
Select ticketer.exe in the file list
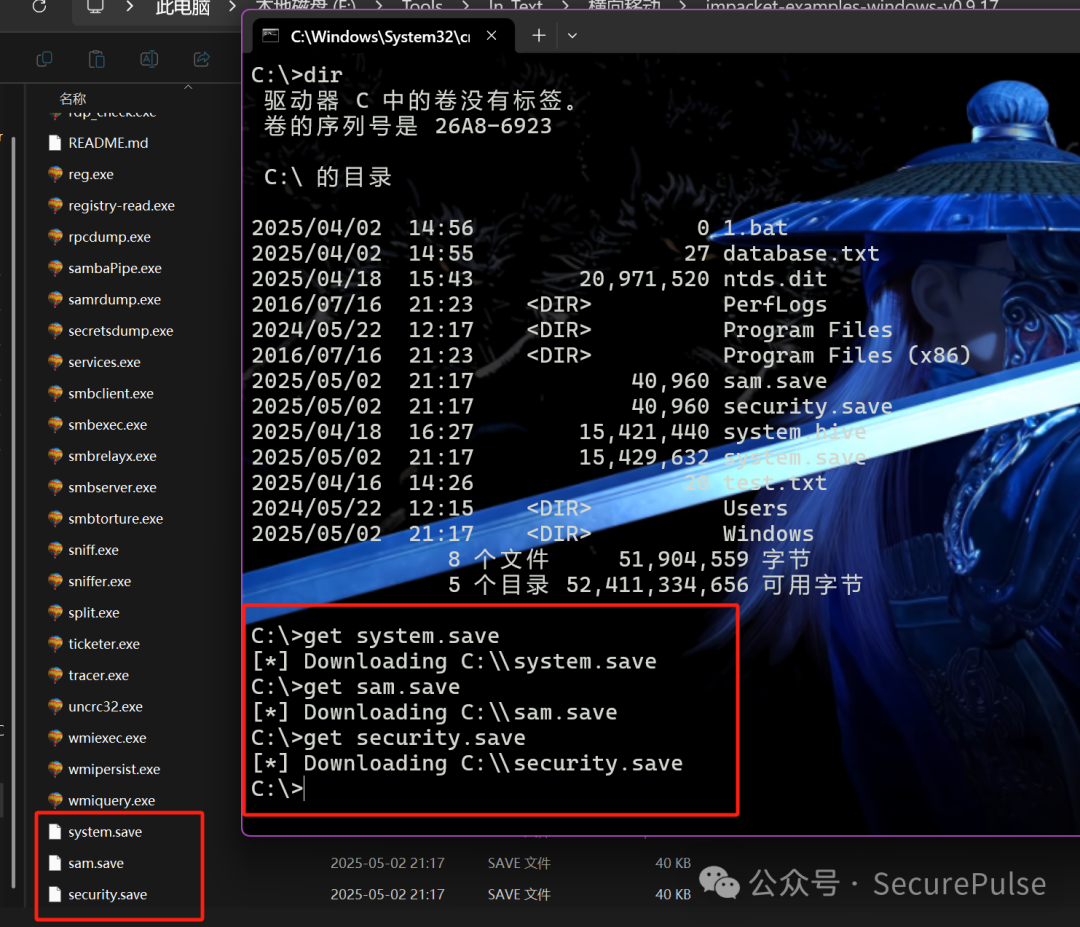(104, 644)
